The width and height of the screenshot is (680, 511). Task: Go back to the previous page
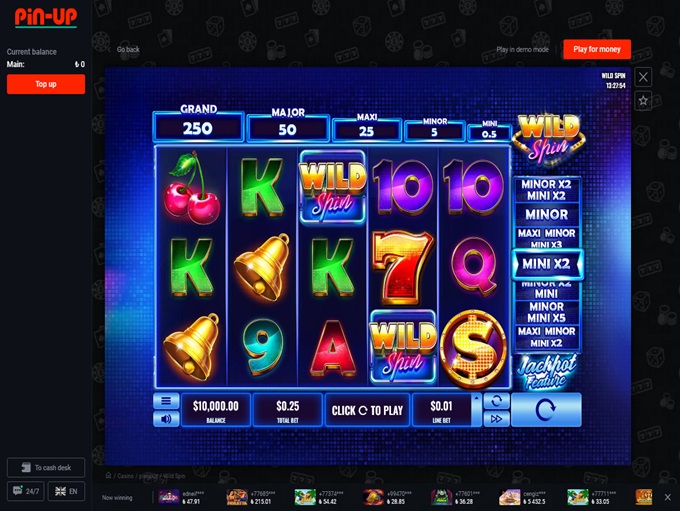coord(124,49)
